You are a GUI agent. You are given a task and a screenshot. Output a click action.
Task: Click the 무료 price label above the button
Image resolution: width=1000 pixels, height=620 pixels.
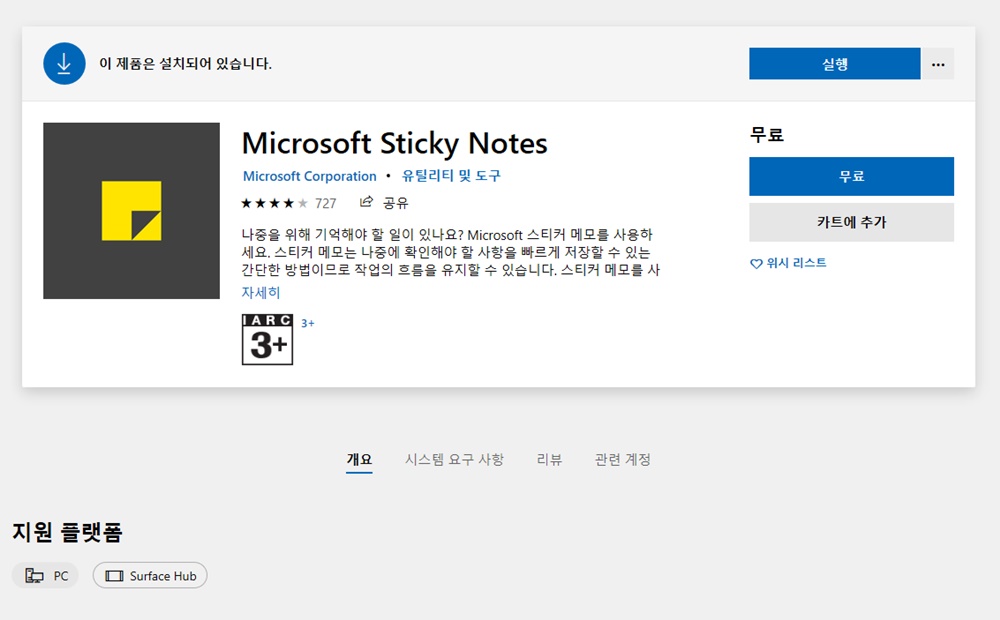[767, 135]
